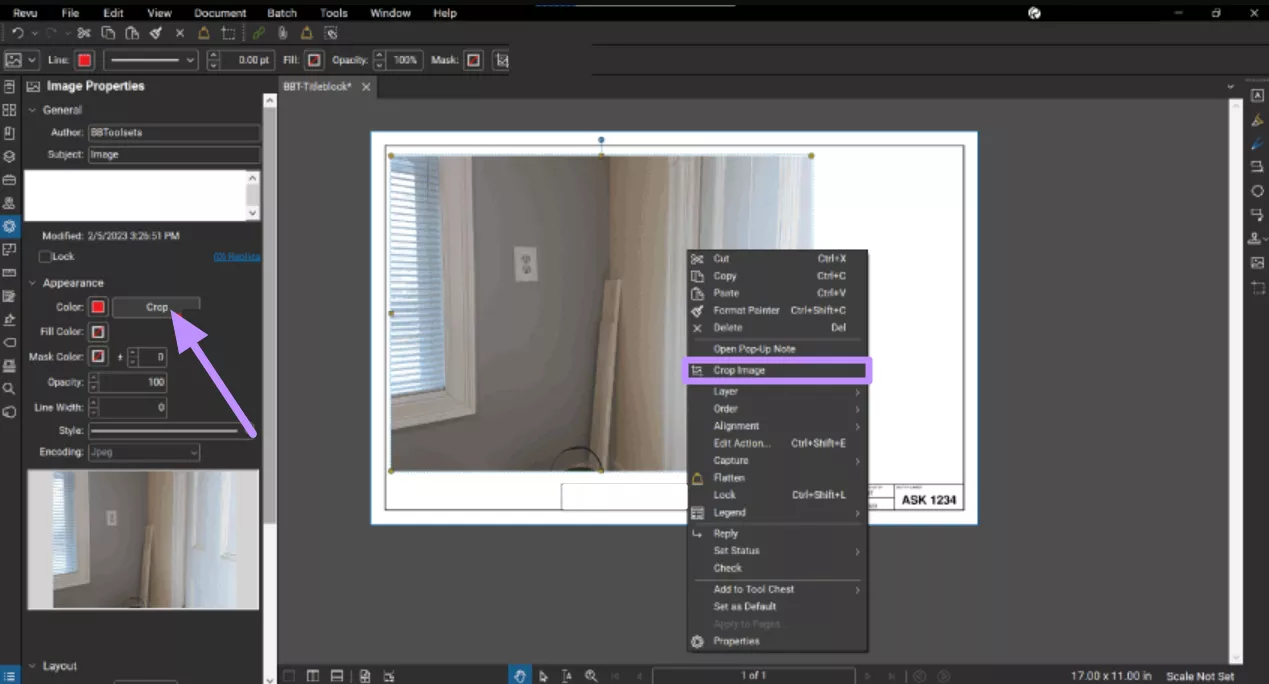Click the green measurement link icon in toolbar
Screen dimensions: 1269x684
[257, 32]
